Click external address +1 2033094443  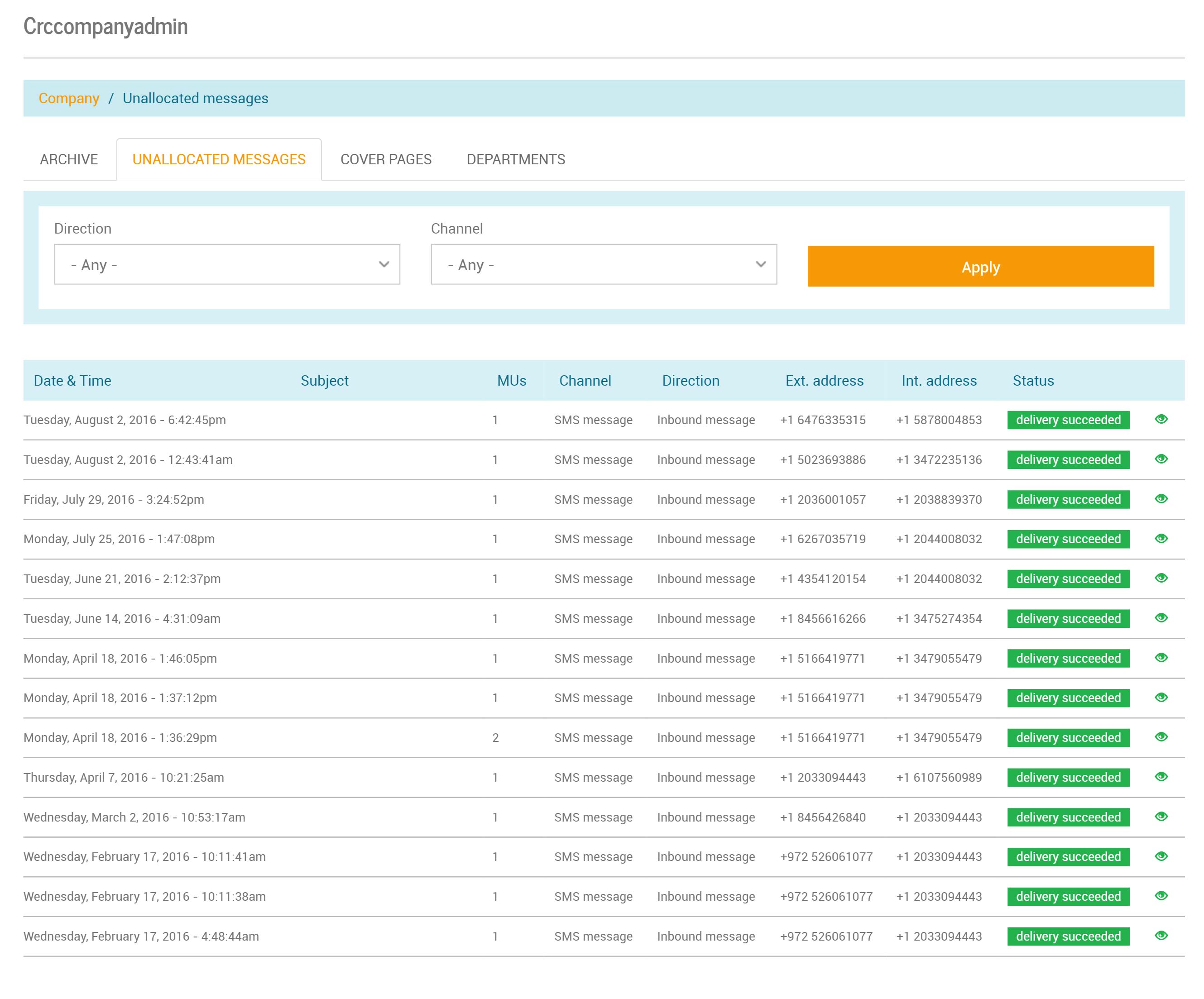tap(823, 777)
